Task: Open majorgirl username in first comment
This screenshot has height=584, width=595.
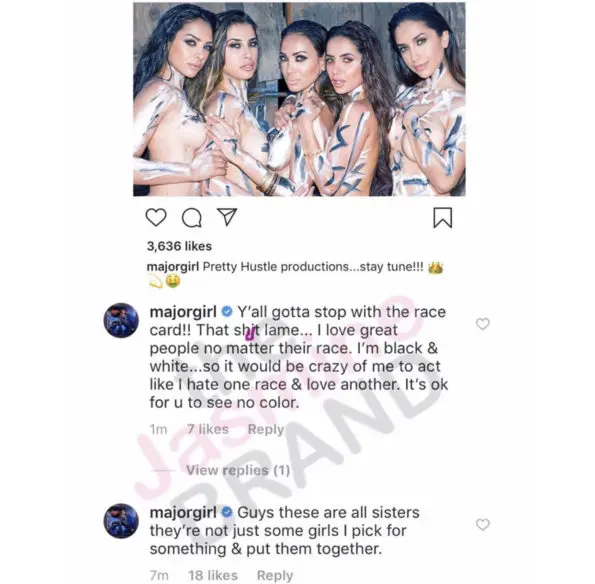Action: pyautogui.click(x=183, y=312)
